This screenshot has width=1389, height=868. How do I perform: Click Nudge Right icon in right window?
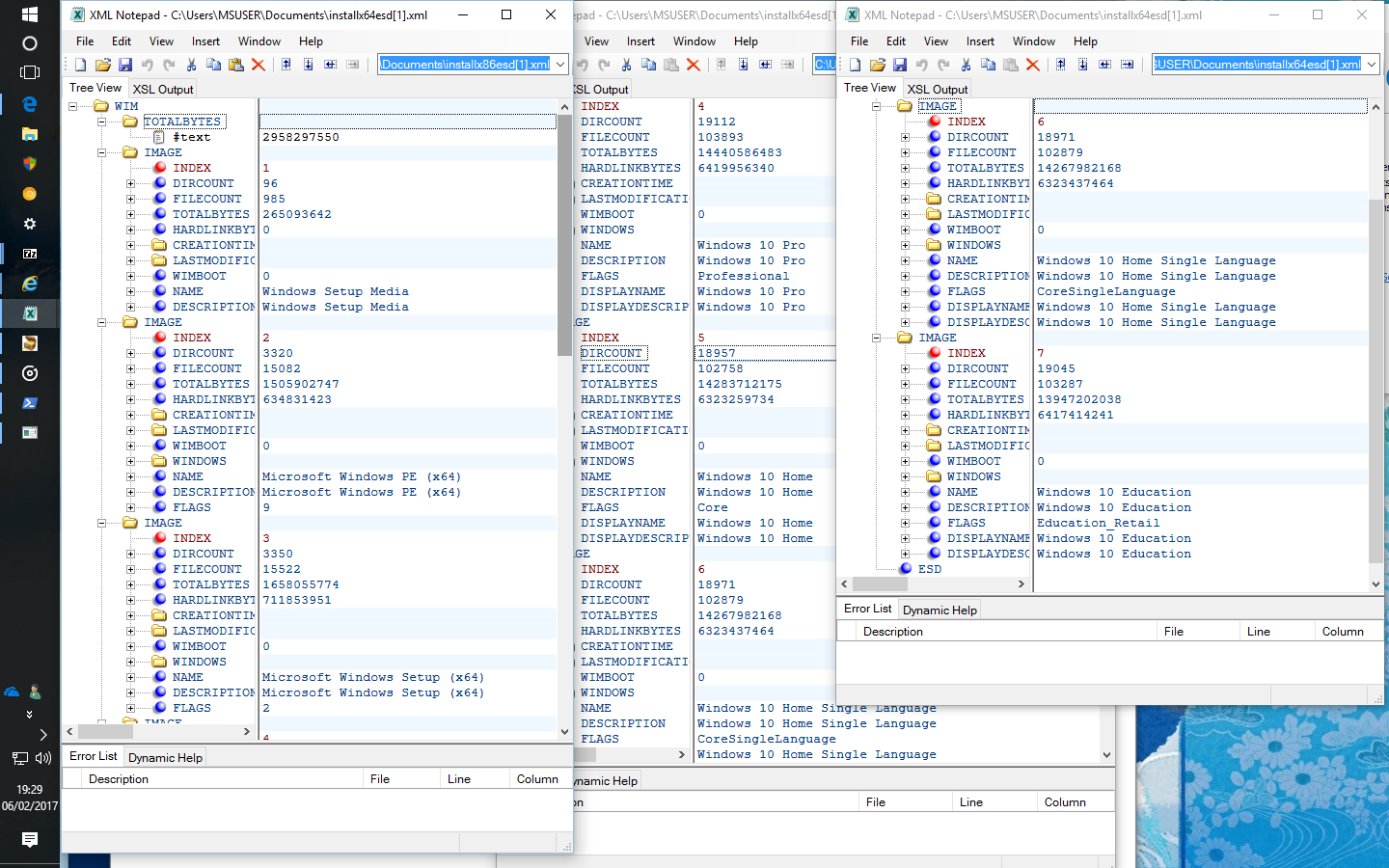(1128, 65)
